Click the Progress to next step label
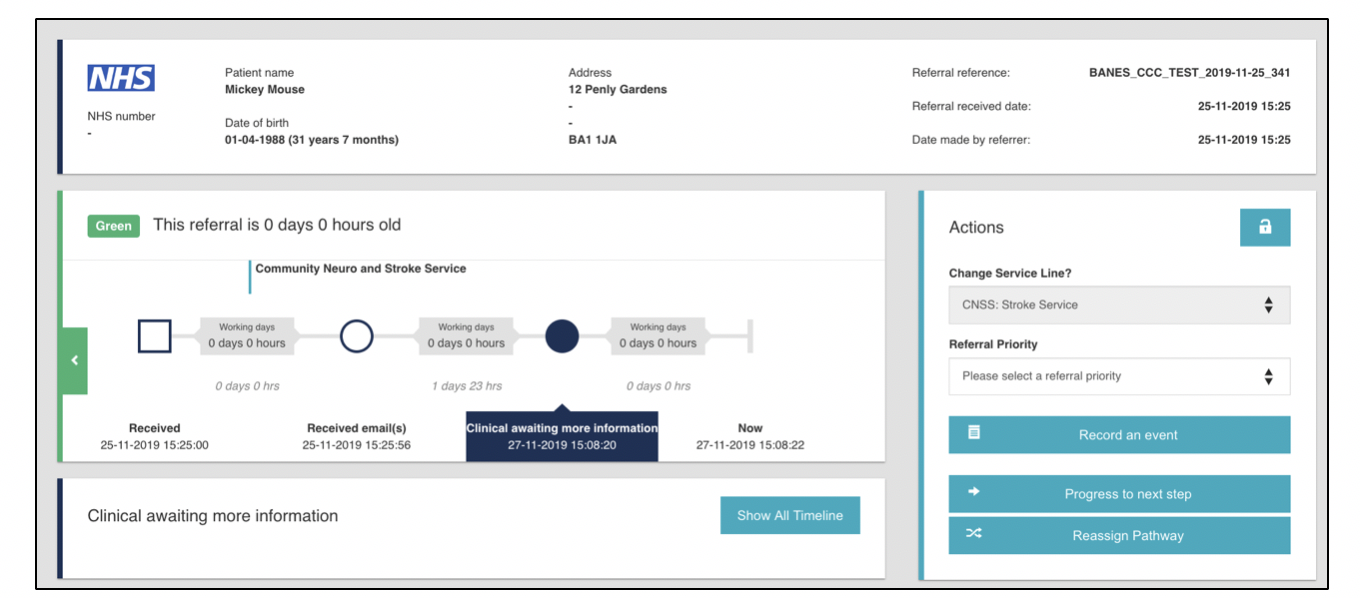The width and height of the screenshot is (1360, 598). [x=1127, y=494]
